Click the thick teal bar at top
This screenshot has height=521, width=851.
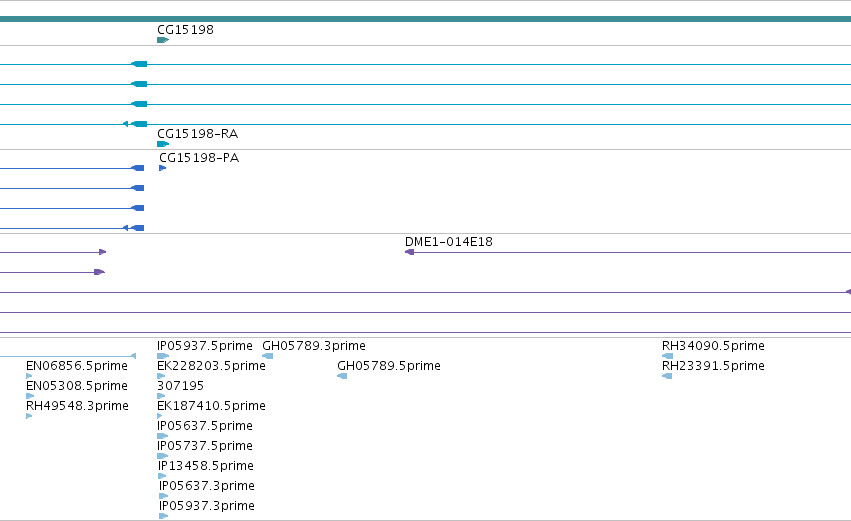(426, 19)
